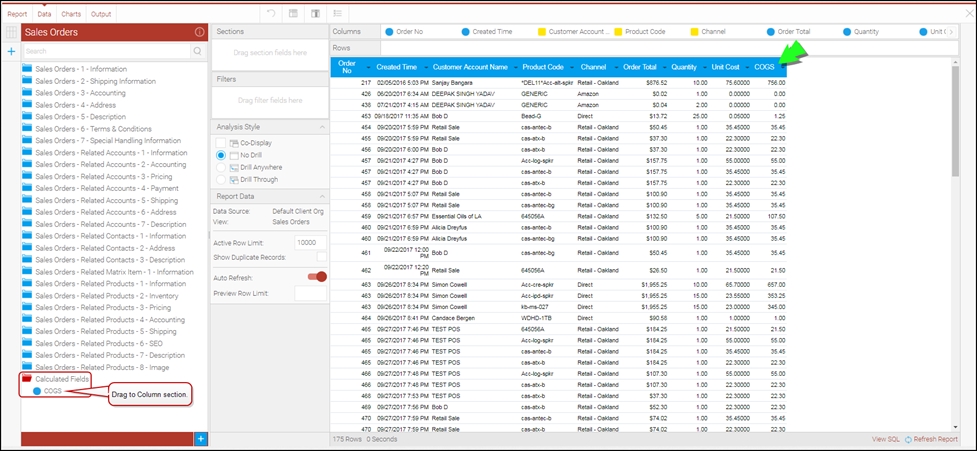977x451 pixels.
Task: Click the blue plus button below field list
Action: pyautogui.click(x=201, y=439)
